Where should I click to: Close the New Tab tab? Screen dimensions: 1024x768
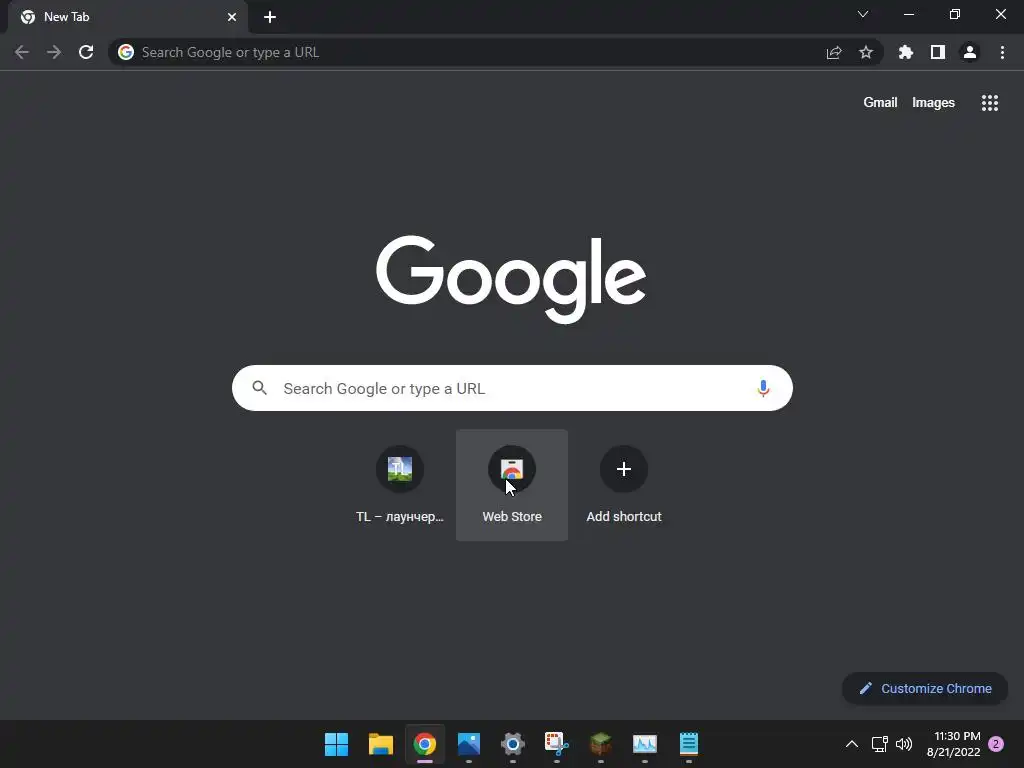[232, 17]
